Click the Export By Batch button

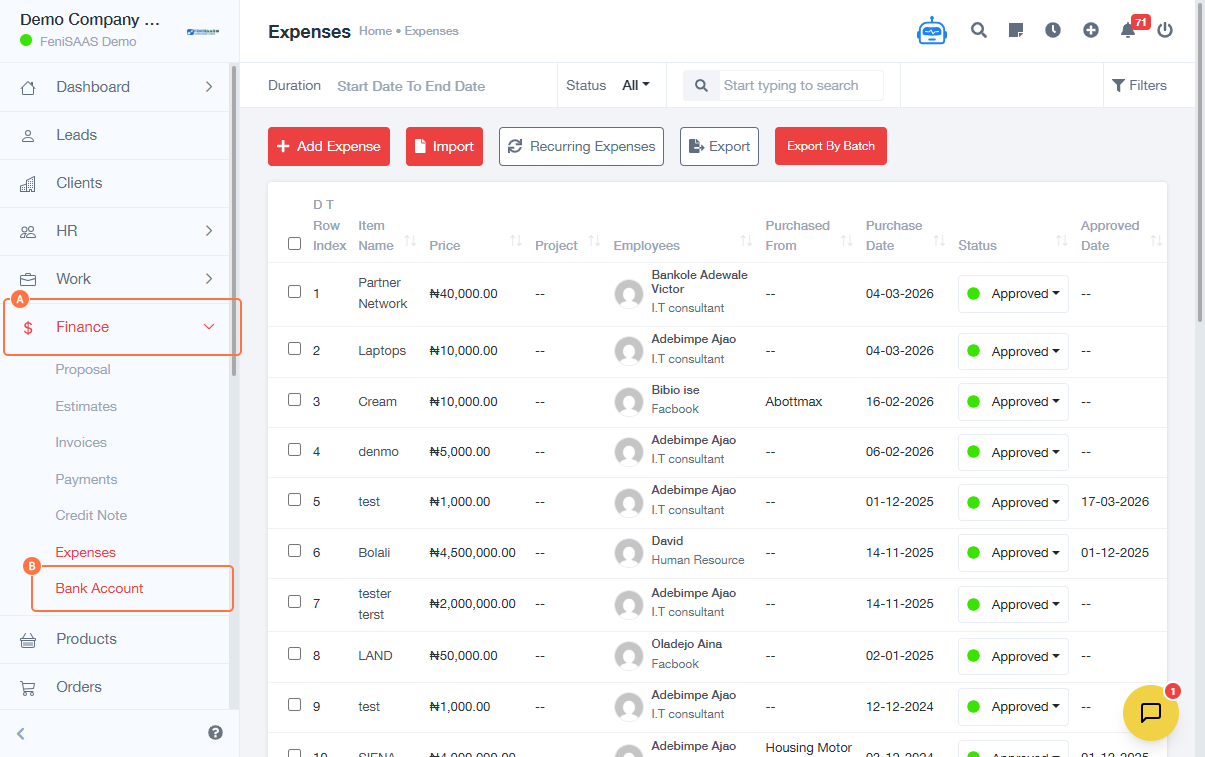[830, 146]
